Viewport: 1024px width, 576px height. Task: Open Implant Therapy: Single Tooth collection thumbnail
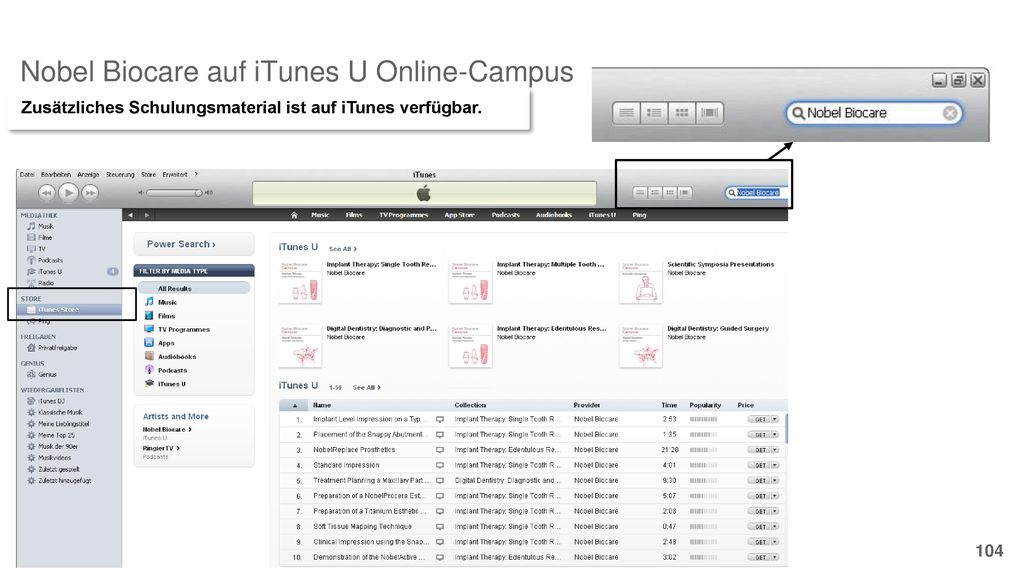(300, 282)
